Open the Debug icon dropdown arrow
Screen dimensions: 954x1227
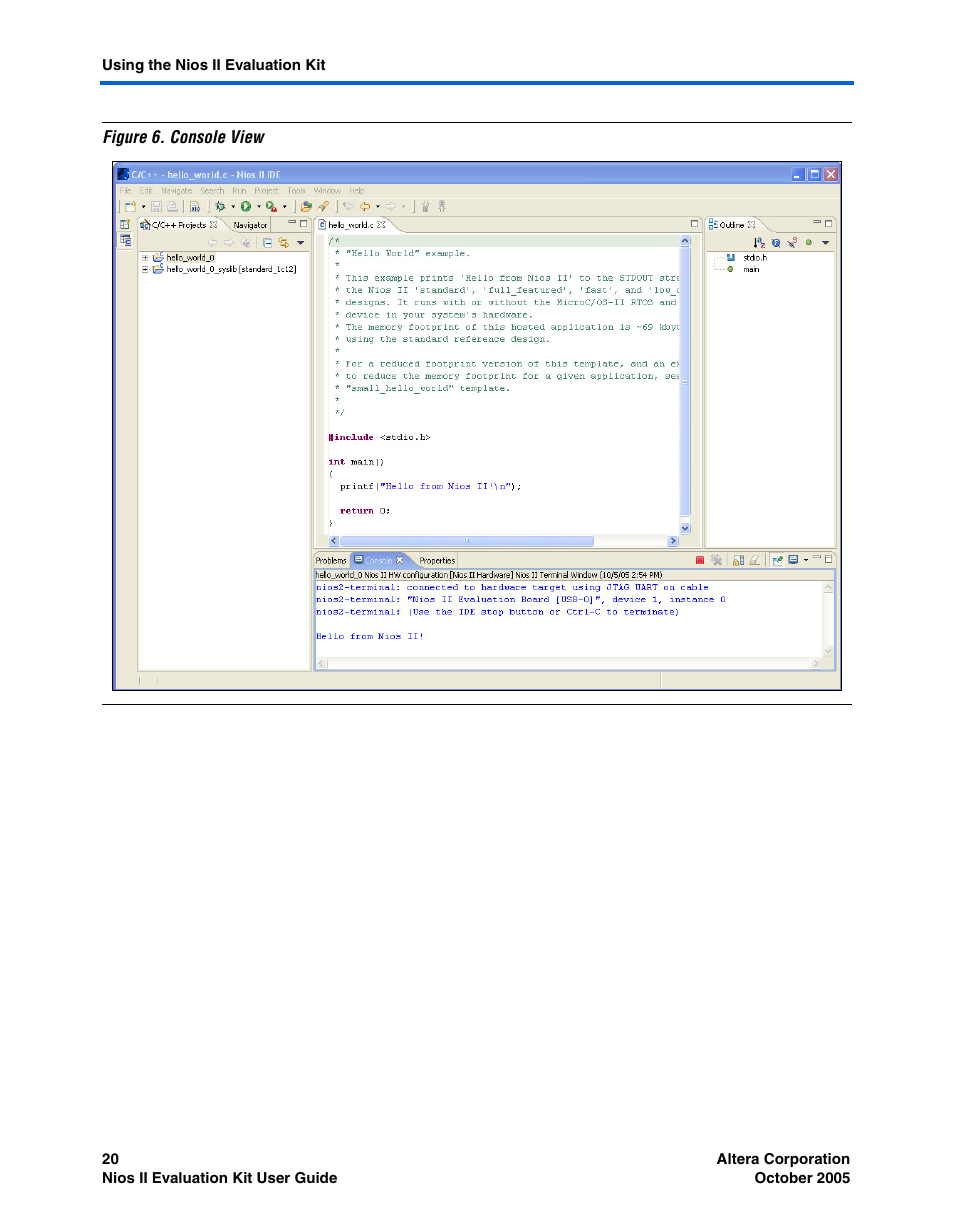[233, 207]
